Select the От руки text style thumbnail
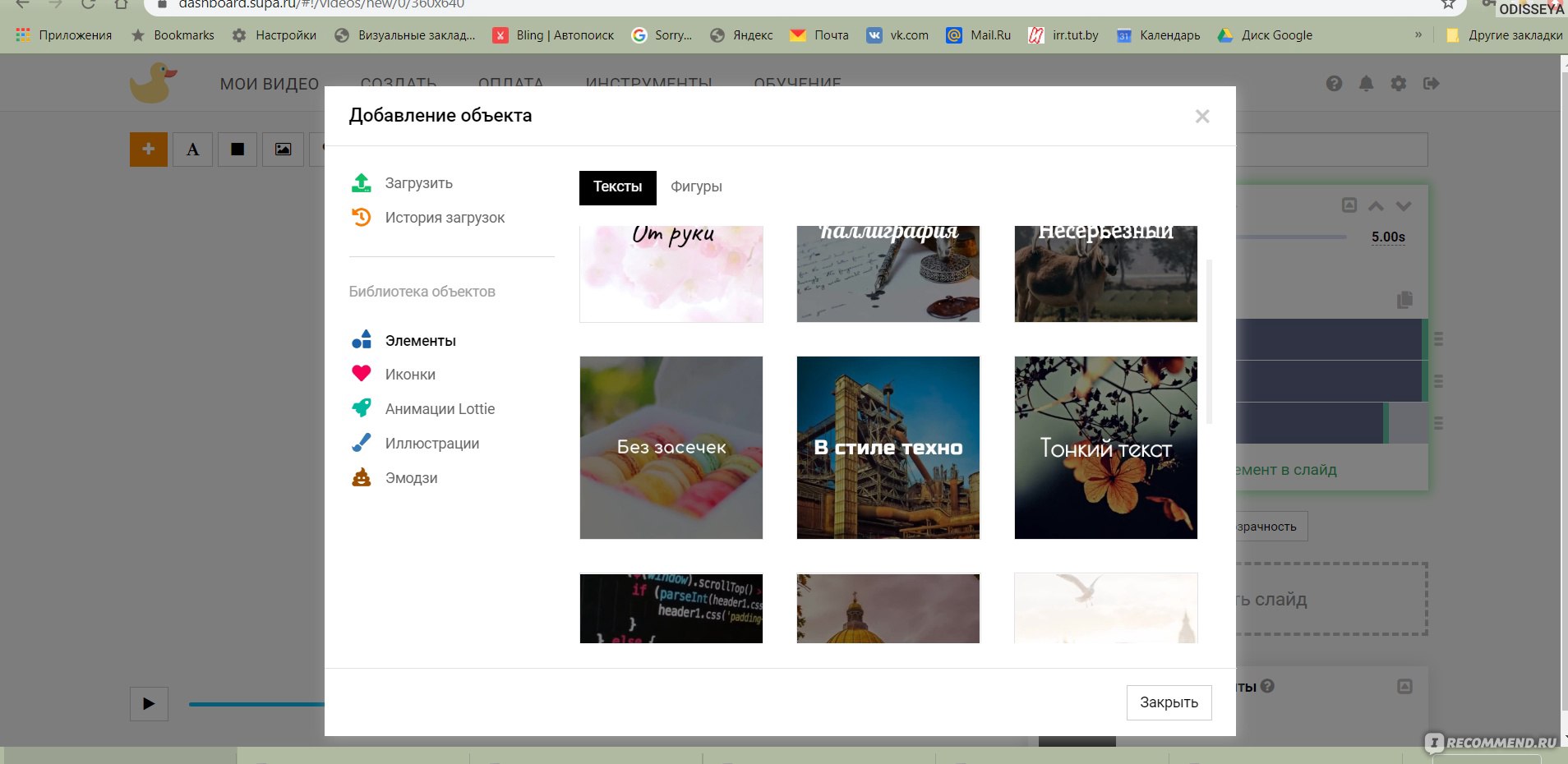 point(671,274)
